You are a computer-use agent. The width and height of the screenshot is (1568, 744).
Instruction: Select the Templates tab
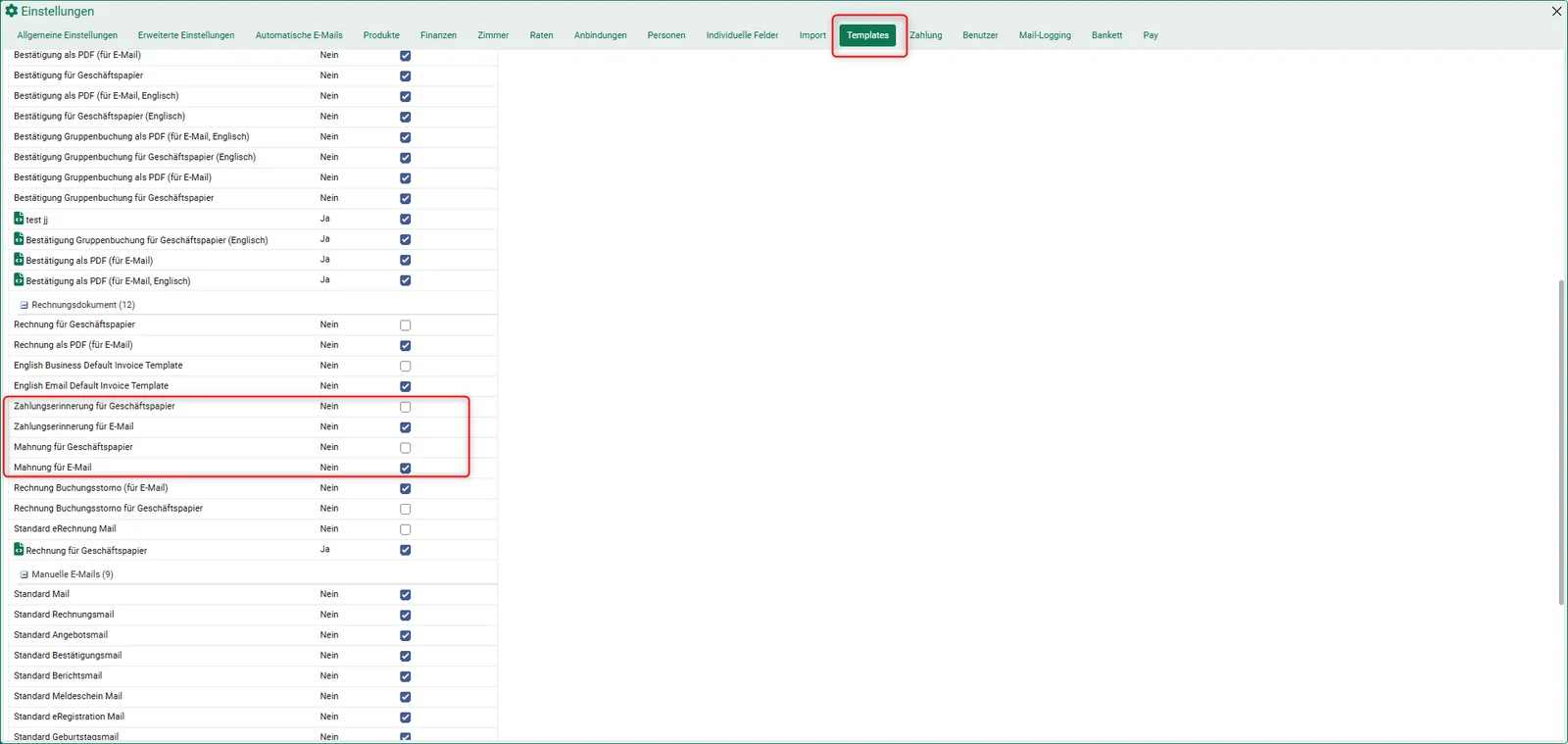[867, 35]
